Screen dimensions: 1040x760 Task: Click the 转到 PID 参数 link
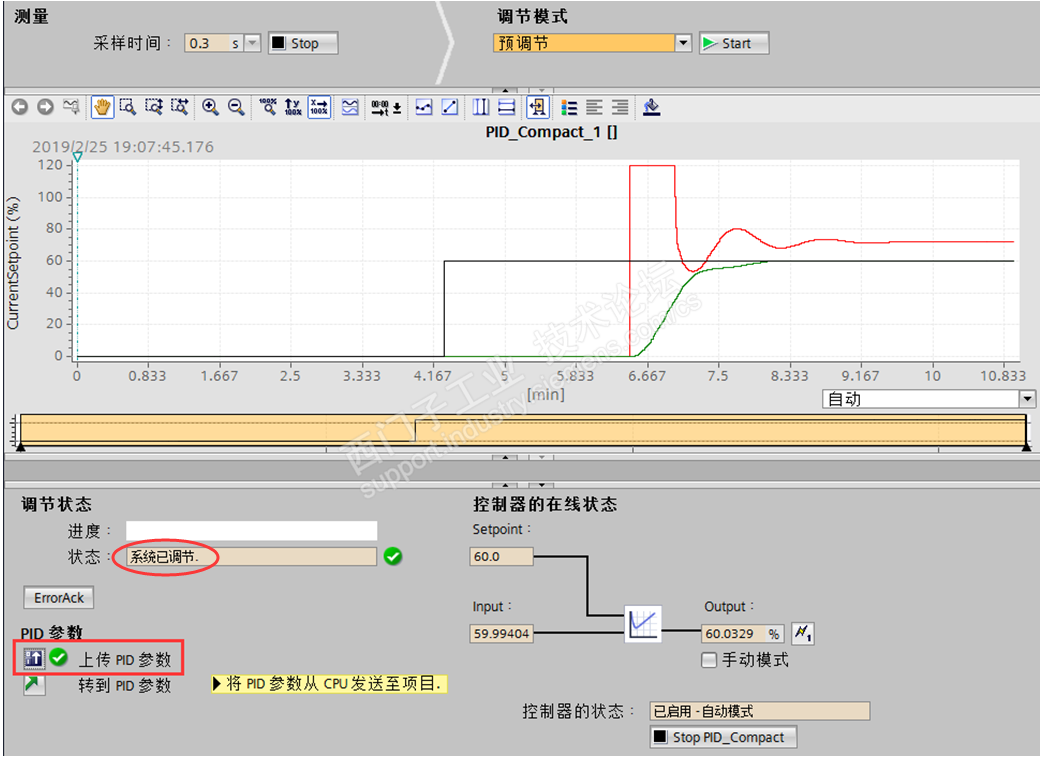click(125, 685)
